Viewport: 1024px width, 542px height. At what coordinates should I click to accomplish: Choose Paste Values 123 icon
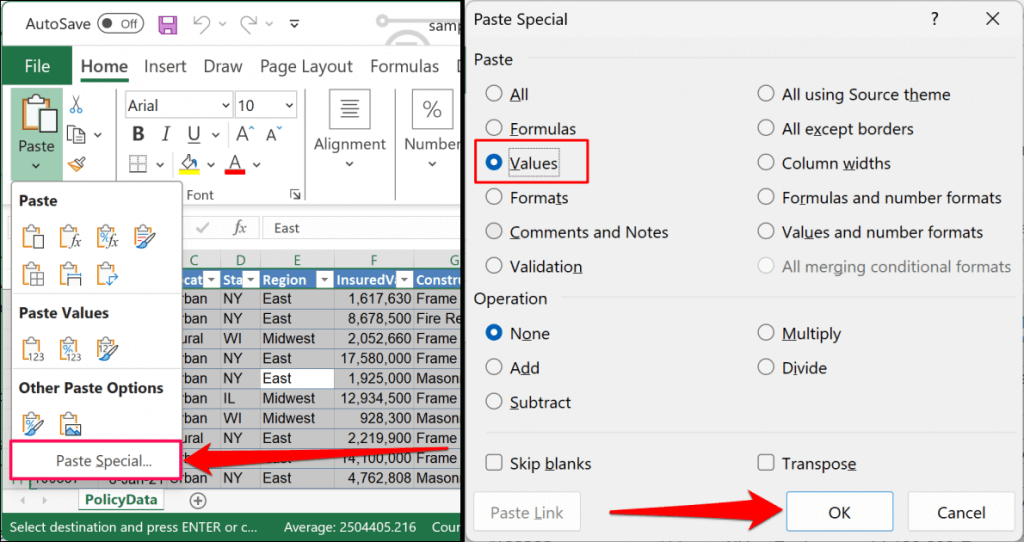point(33,349)
